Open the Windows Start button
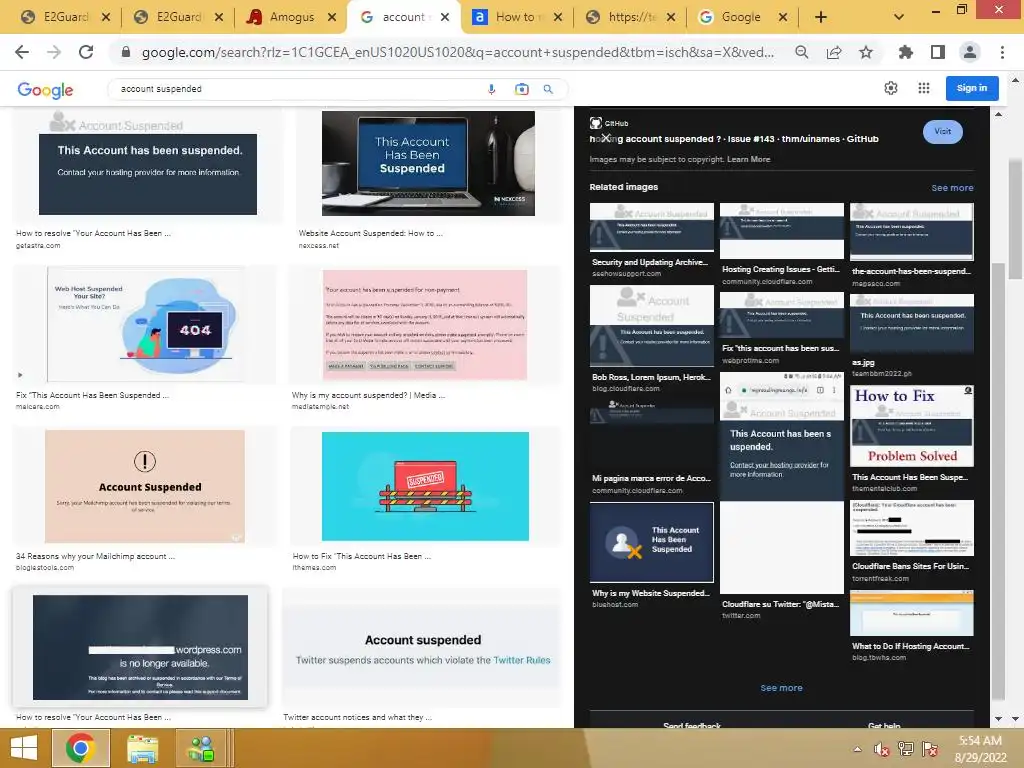Image resolution: width=1024 pixels, height=768 pixels. 24,748
